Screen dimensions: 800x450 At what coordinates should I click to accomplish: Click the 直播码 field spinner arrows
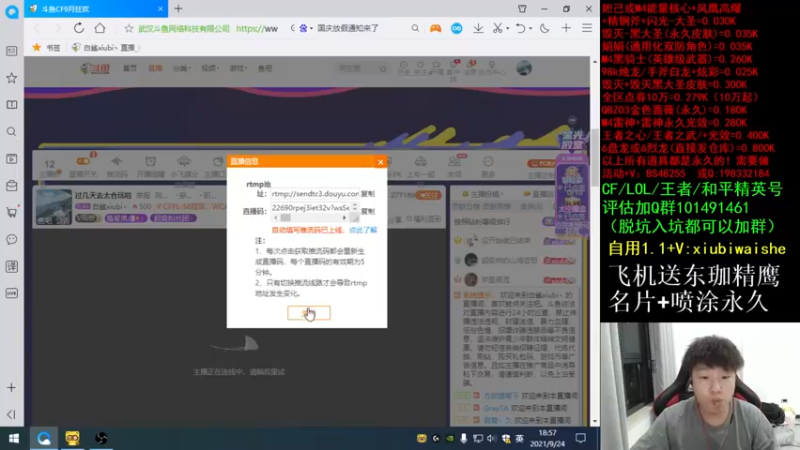[355, 208]
